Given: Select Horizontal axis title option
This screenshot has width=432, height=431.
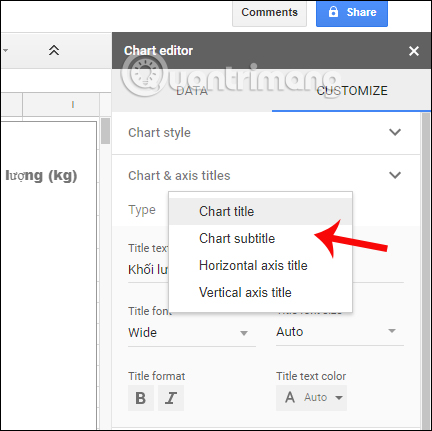Looking at the screenshot, I should (x=260, y=265).
